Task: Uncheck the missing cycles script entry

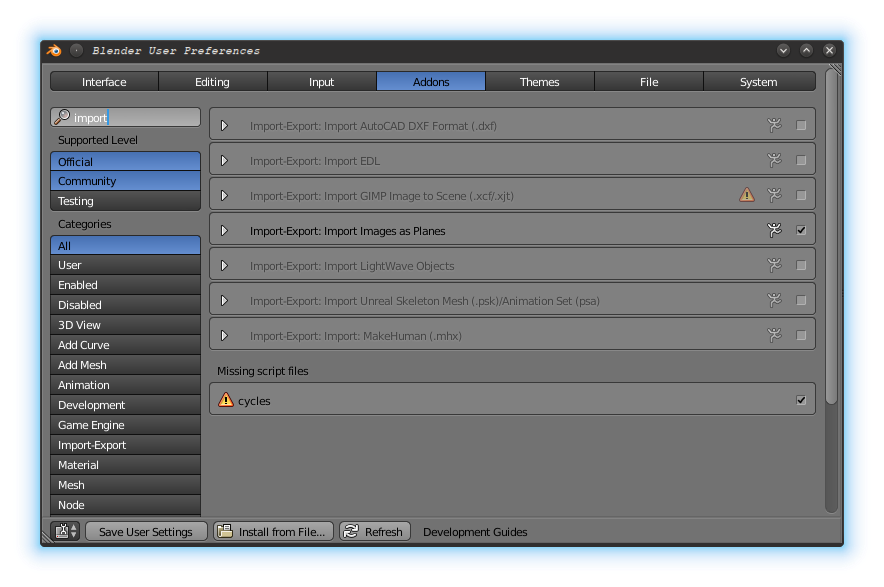Action: (x=801, y=400)
